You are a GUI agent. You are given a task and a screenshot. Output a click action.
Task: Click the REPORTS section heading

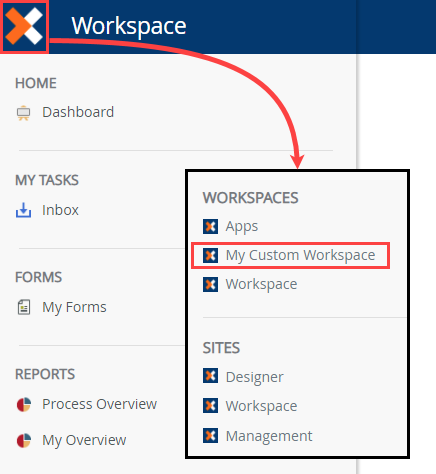(45, 374)
